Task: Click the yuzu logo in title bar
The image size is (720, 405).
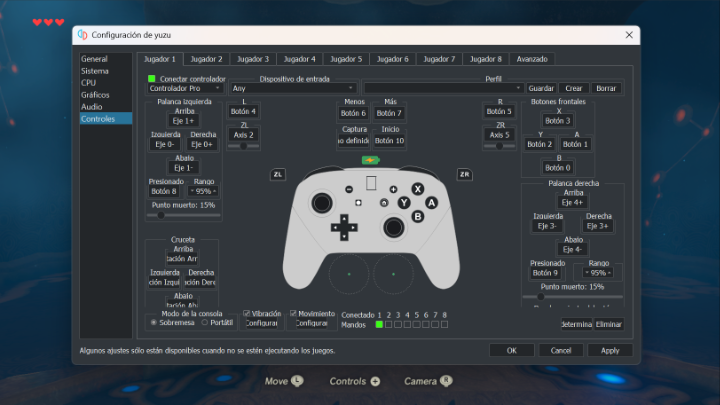Action: tap(83, 35)
